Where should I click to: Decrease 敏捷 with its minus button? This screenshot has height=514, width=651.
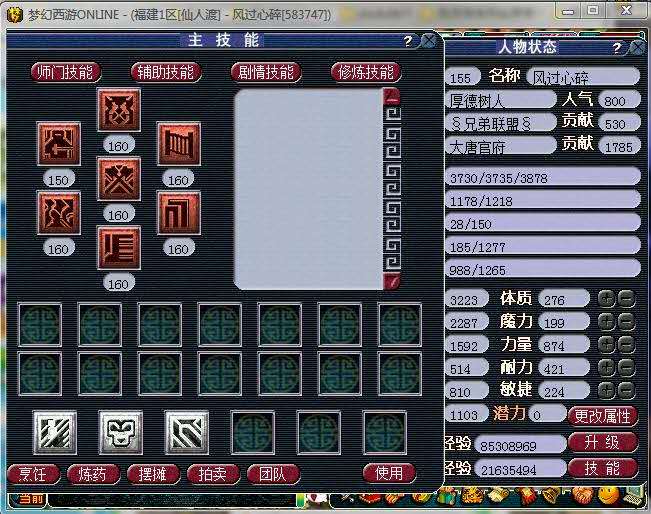(626, 390)
